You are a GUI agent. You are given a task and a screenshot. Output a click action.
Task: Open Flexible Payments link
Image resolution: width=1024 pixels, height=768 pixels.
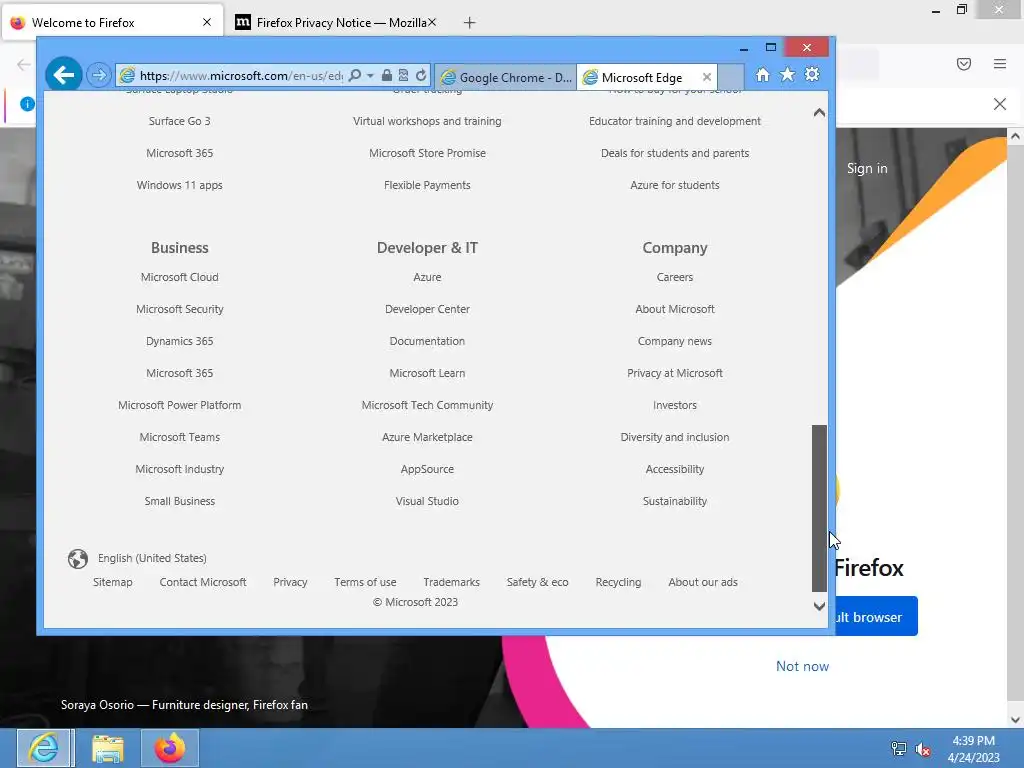[427, 185]
